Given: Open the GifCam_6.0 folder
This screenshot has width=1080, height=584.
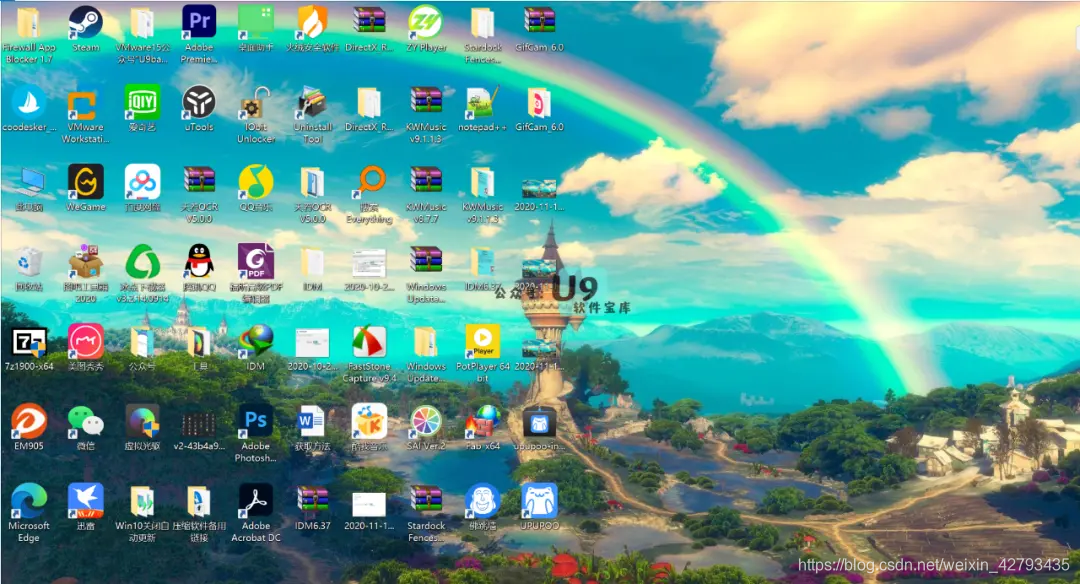Looking at the screenshot, I should coord(539,103).
